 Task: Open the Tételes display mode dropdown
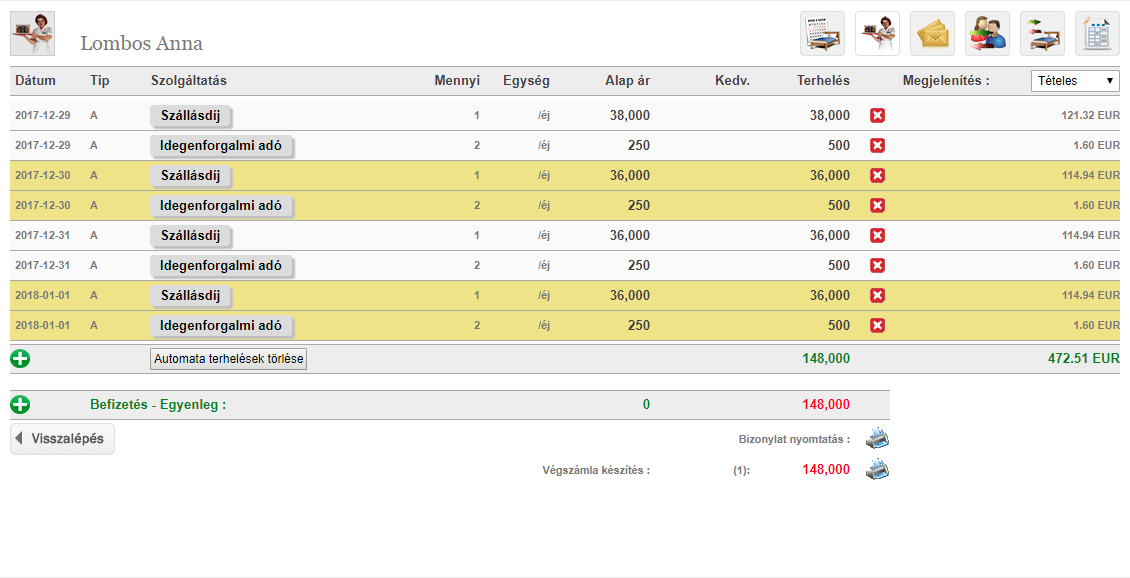click(x=1075, y=81)
